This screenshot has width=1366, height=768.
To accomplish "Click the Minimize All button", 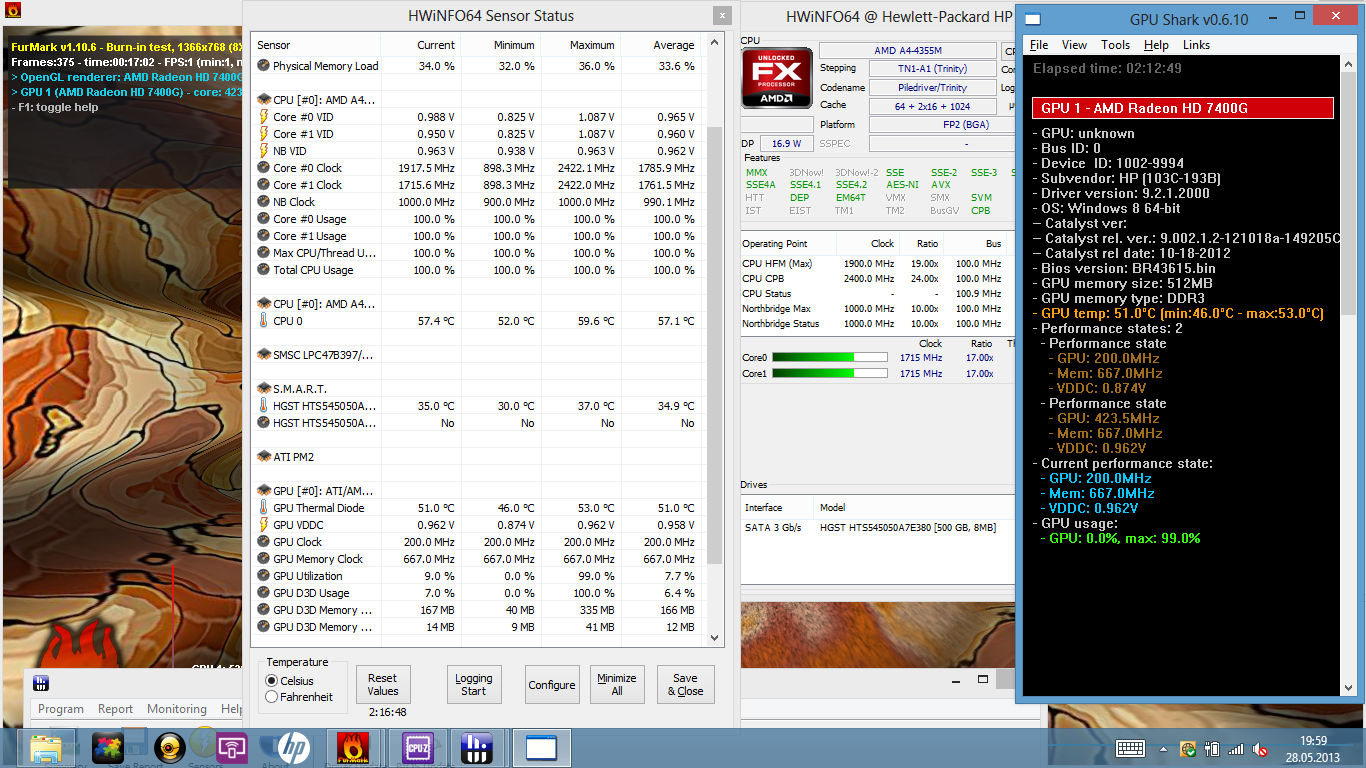I will (x=617, y=684).
